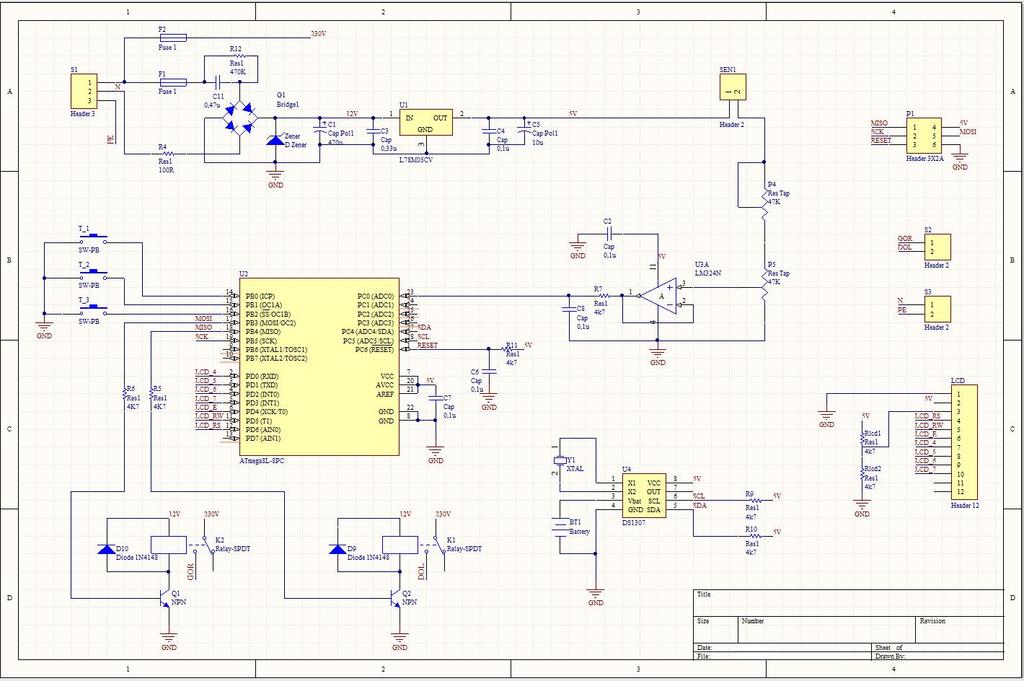This screenshot has height=681, width=1024.
Task: Click the 'PD0 (RXD)' pin label
Action: [x=262, y=377]
